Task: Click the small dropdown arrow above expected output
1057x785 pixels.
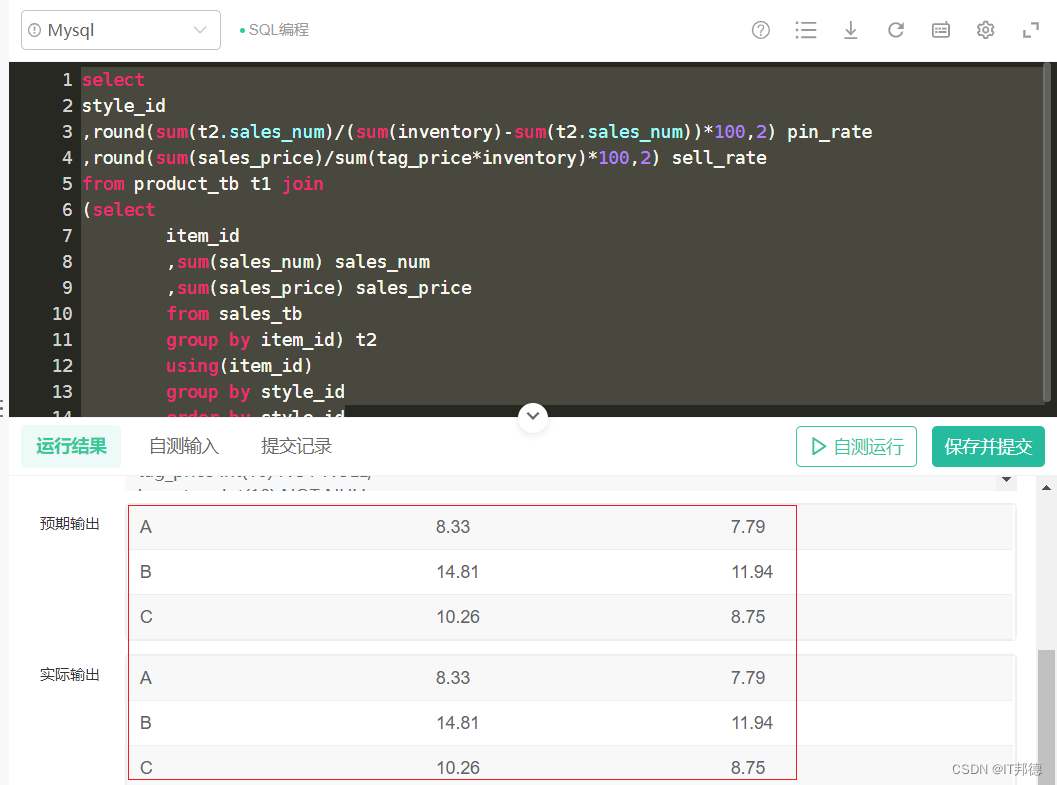Action: point(1006,479)
